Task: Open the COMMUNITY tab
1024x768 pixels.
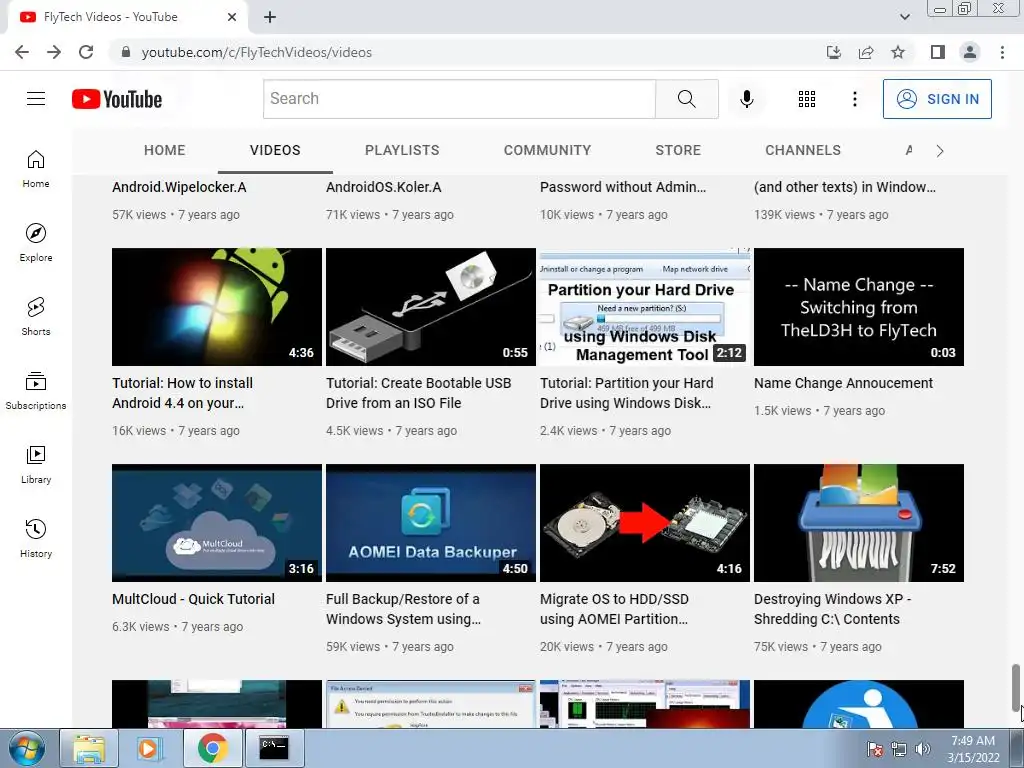Action: (x=547, y=150)
